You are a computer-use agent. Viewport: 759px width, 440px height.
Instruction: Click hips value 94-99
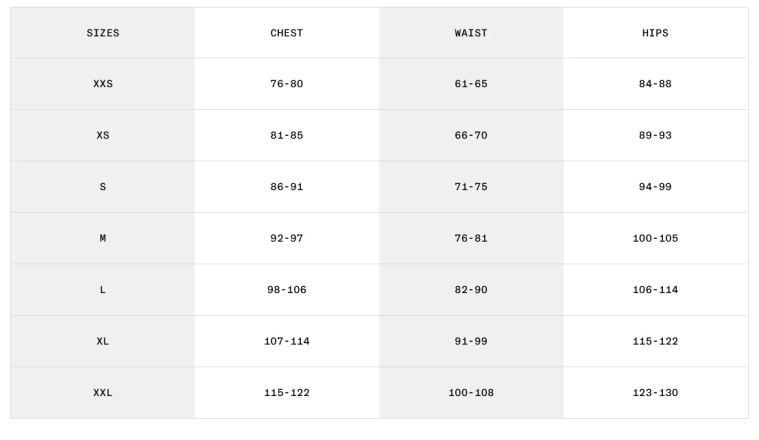pos(655,187)
